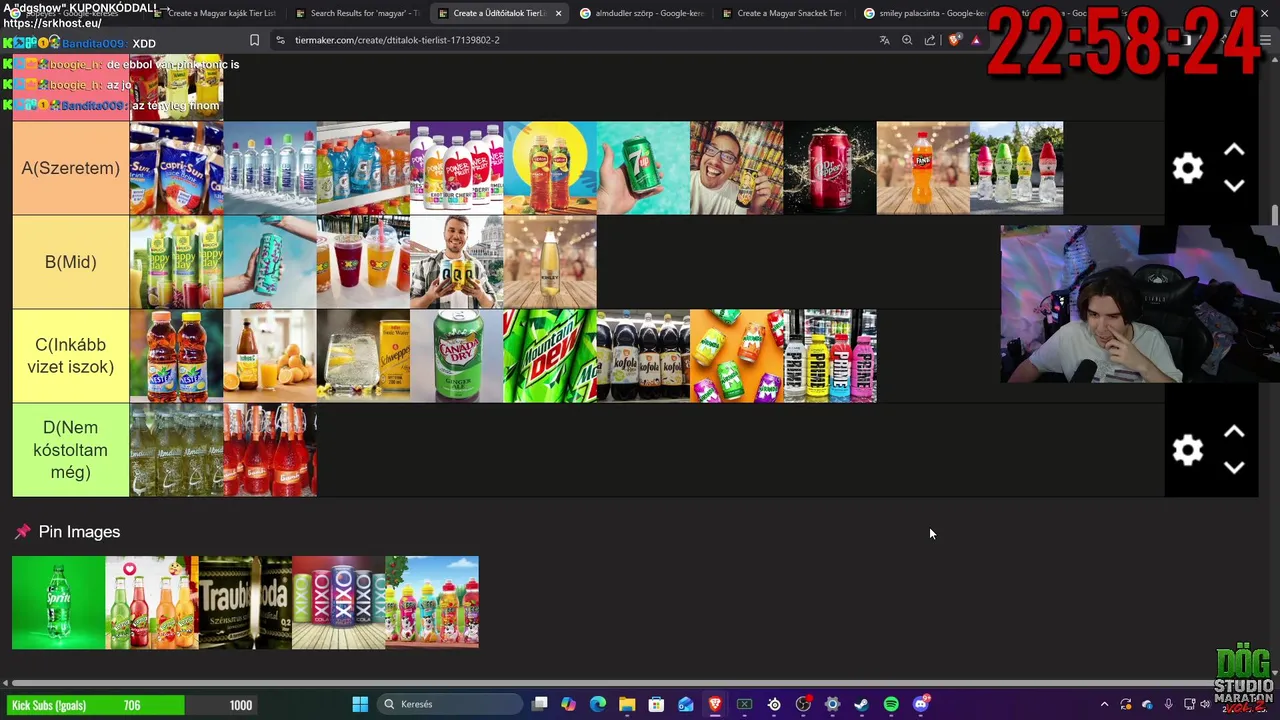Click the Nestea bottles image in C tier
The height and width of the screenshot is (720, 1280).
176,356
